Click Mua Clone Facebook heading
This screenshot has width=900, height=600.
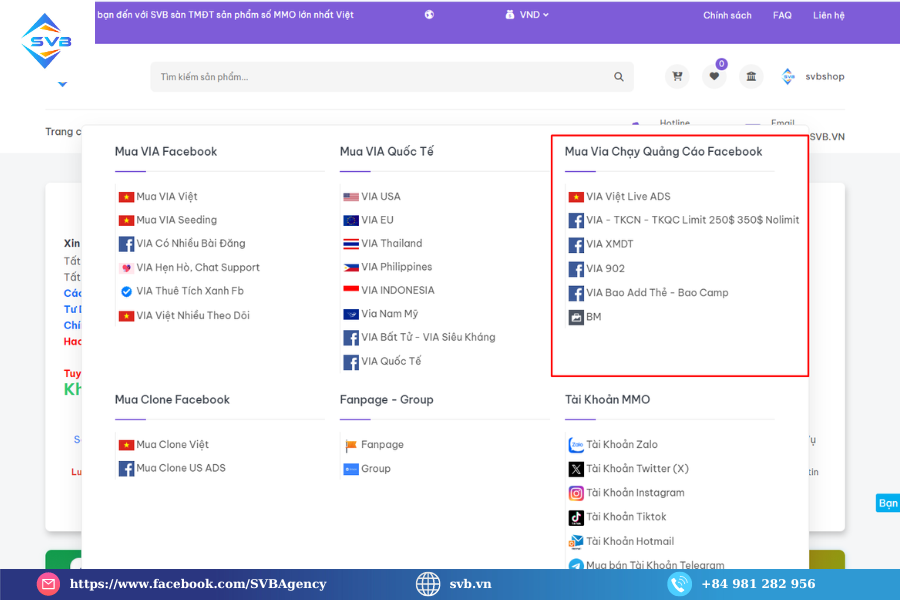(172, 400)
